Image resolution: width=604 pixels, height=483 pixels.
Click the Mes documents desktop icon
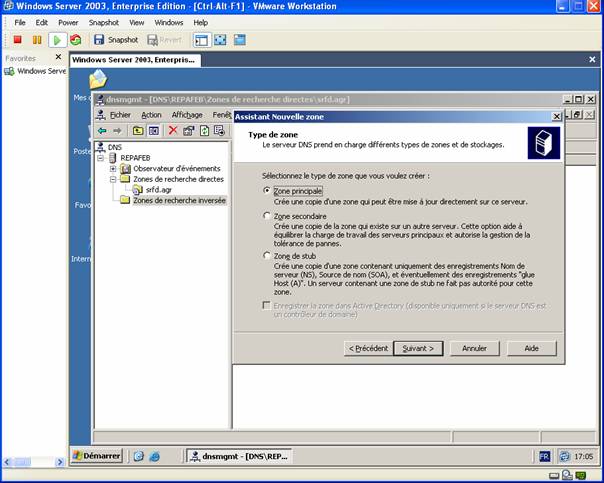pos(98,79)
